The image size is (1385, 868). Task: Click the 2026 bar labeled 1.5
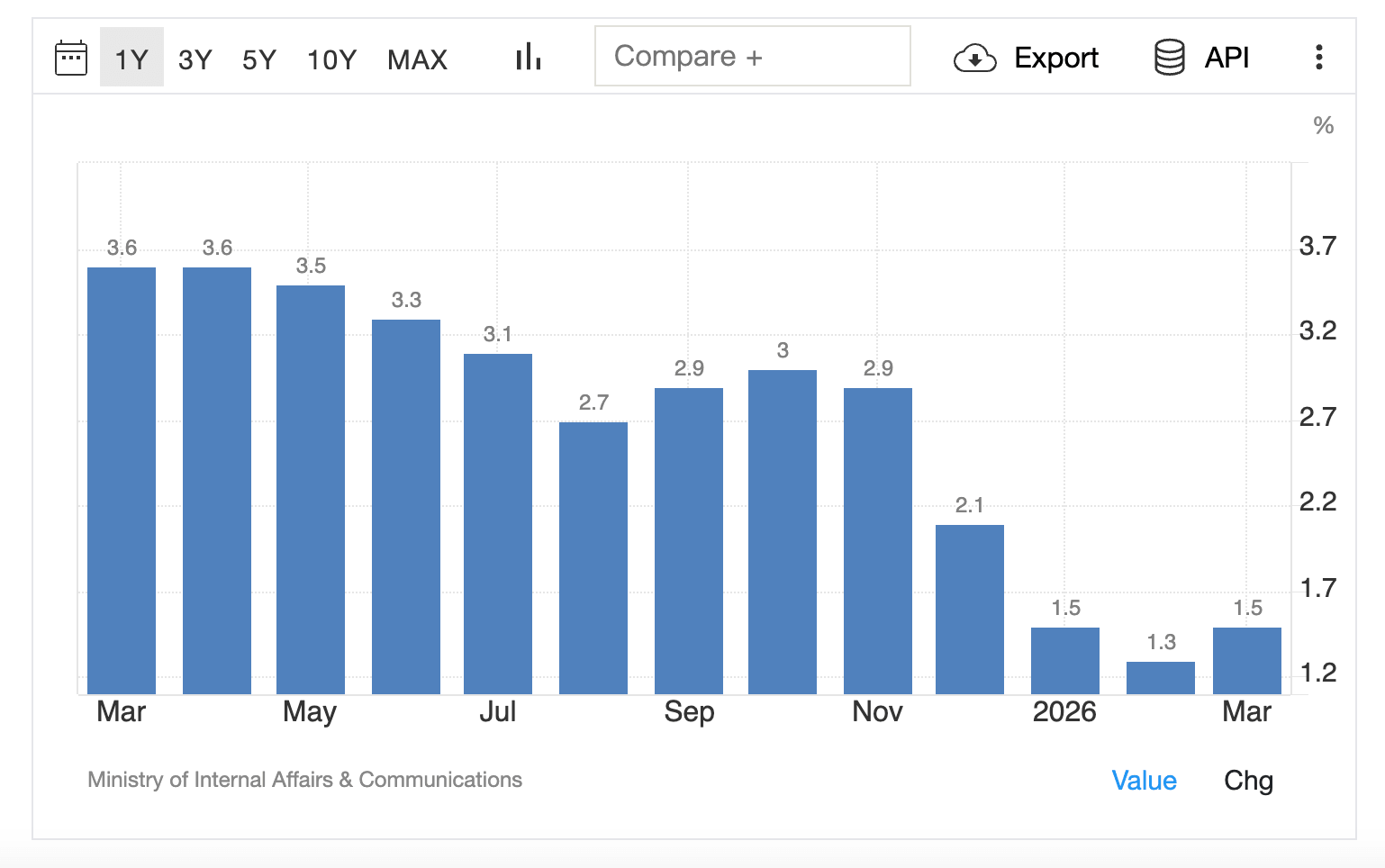(1065, 661)
